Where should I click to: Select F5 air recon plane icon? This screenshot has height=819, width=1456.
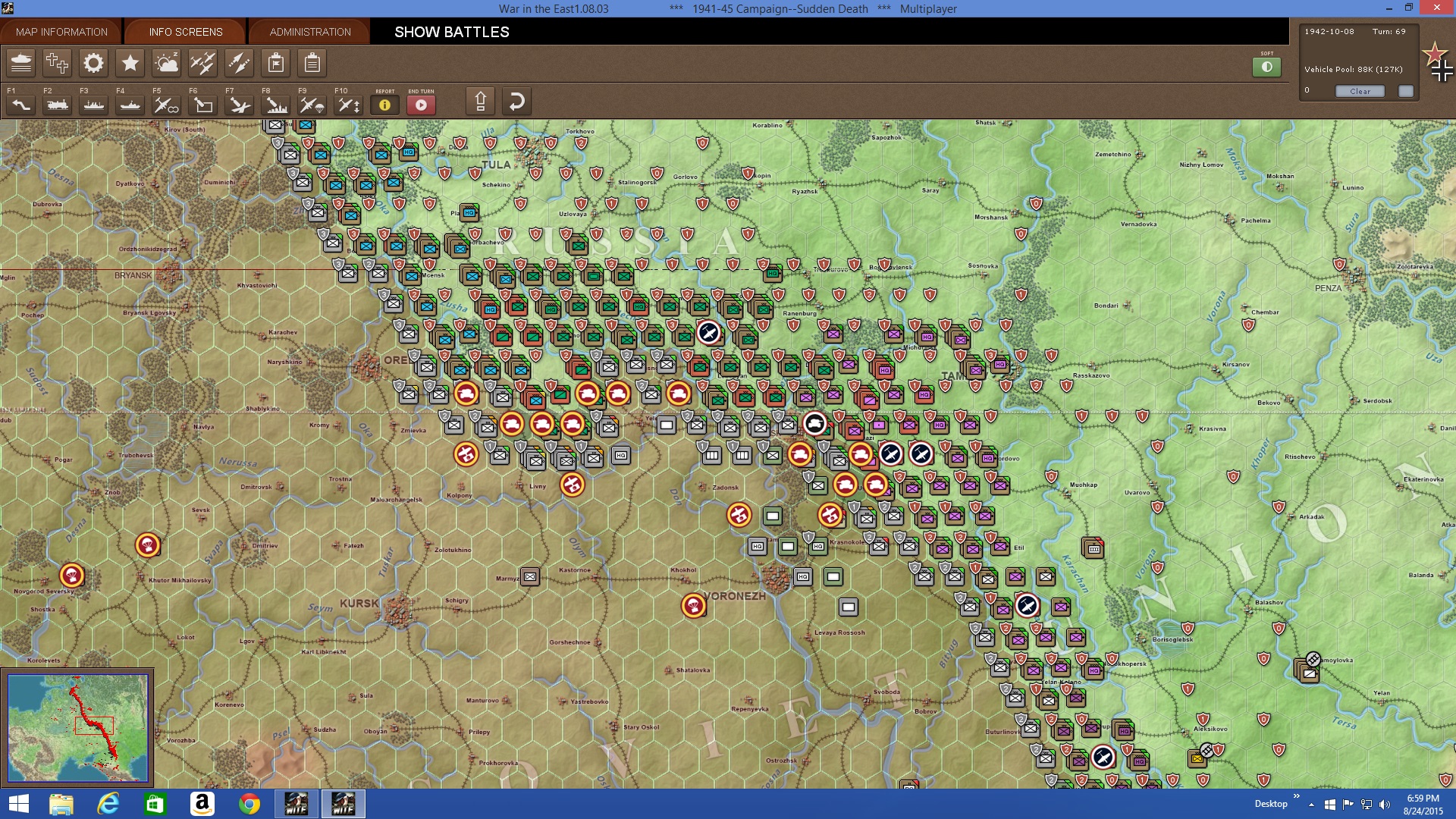pos(166,105)
